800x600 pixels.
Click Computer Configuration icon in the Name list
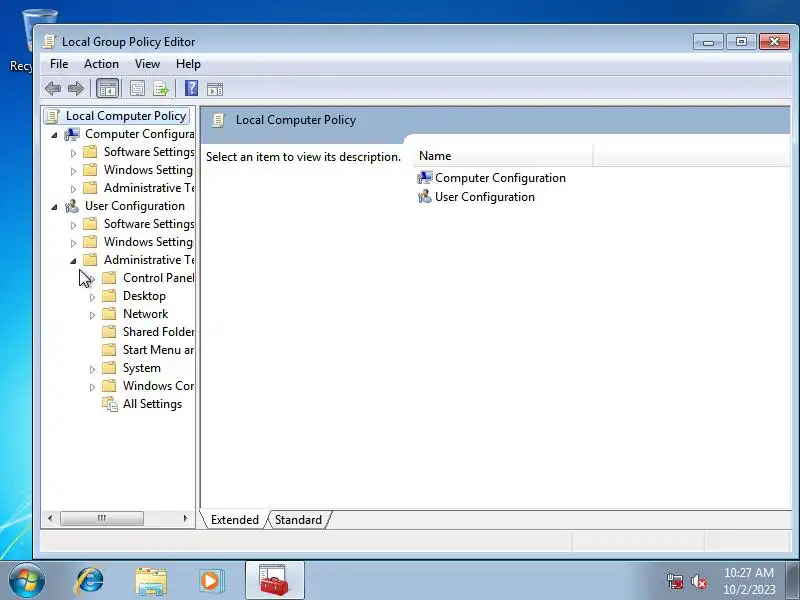pos(424,178)
